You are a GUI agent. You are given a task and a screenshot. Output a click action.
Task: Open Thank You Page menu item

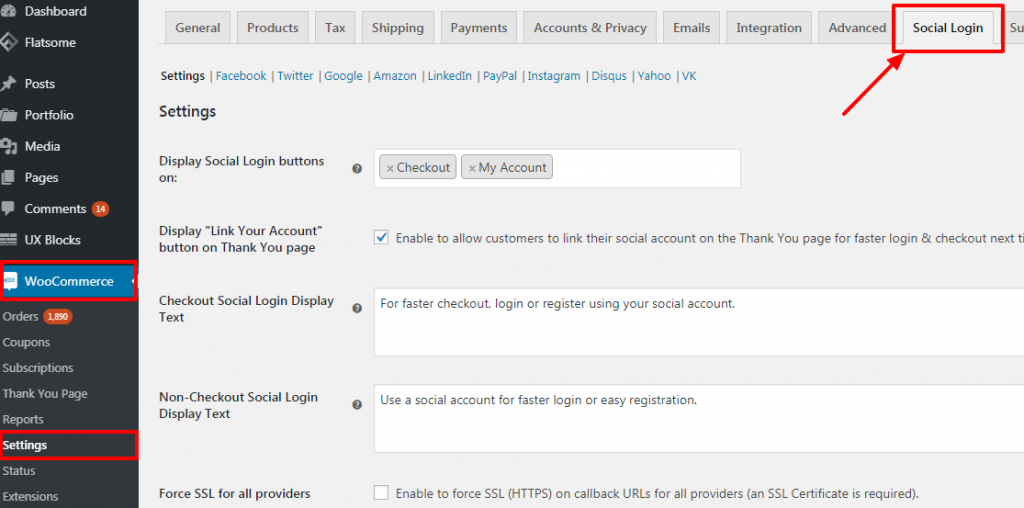(x=45, y=394)
